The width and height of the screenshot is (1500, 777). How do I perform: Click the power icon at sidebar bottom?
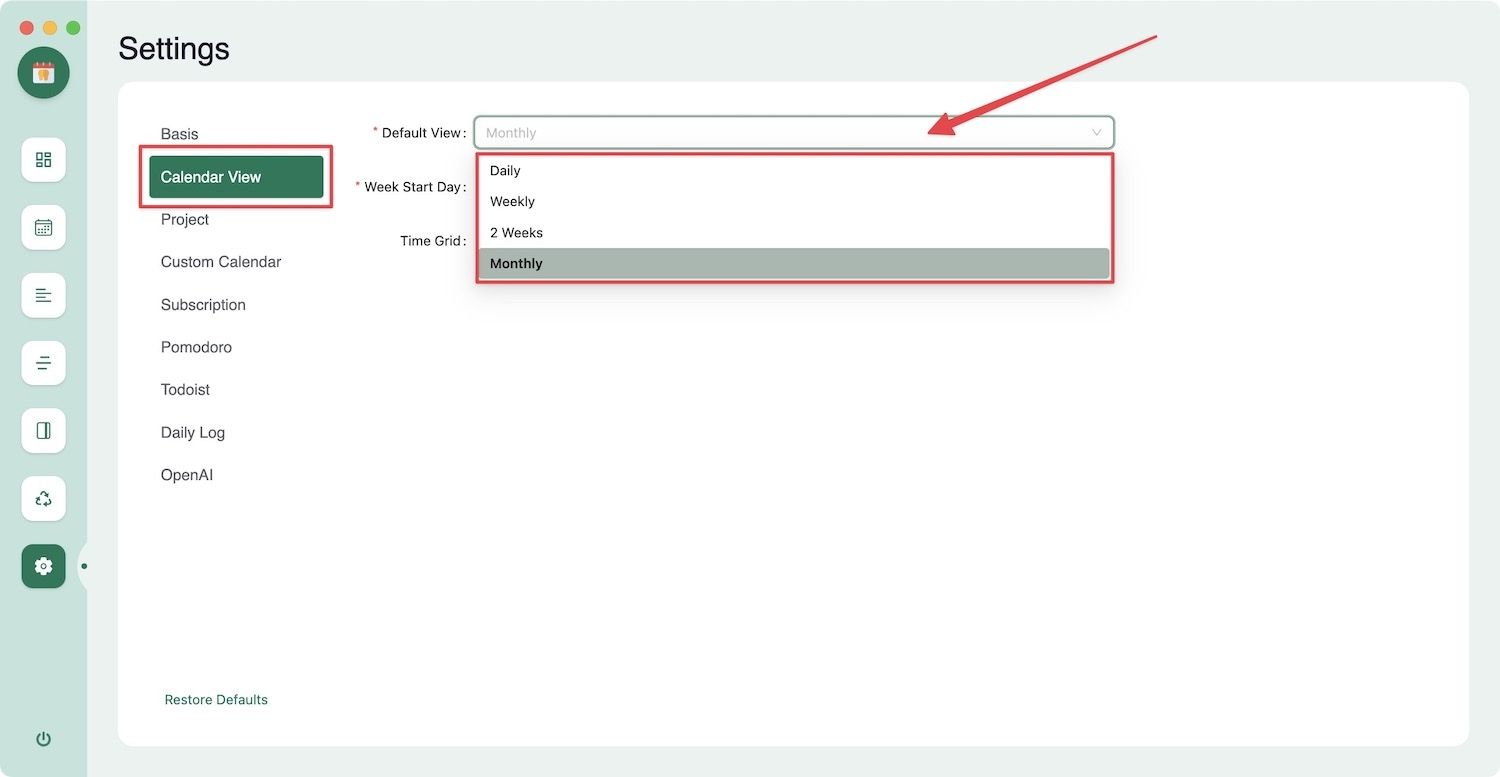click(x=43, y=739)
